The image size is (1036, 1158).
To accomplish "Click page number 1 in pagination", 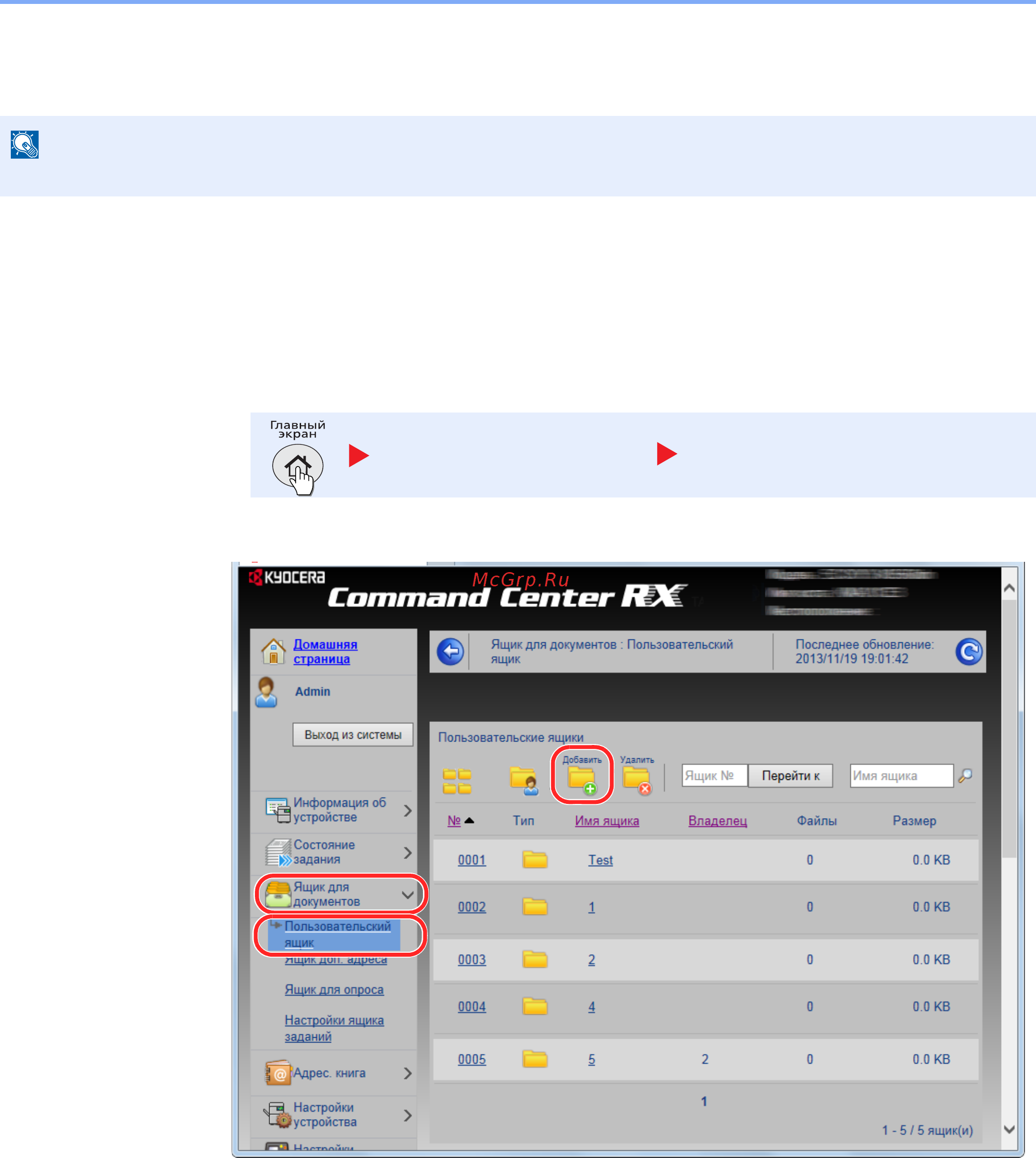I will click(x=704, y=1101).
